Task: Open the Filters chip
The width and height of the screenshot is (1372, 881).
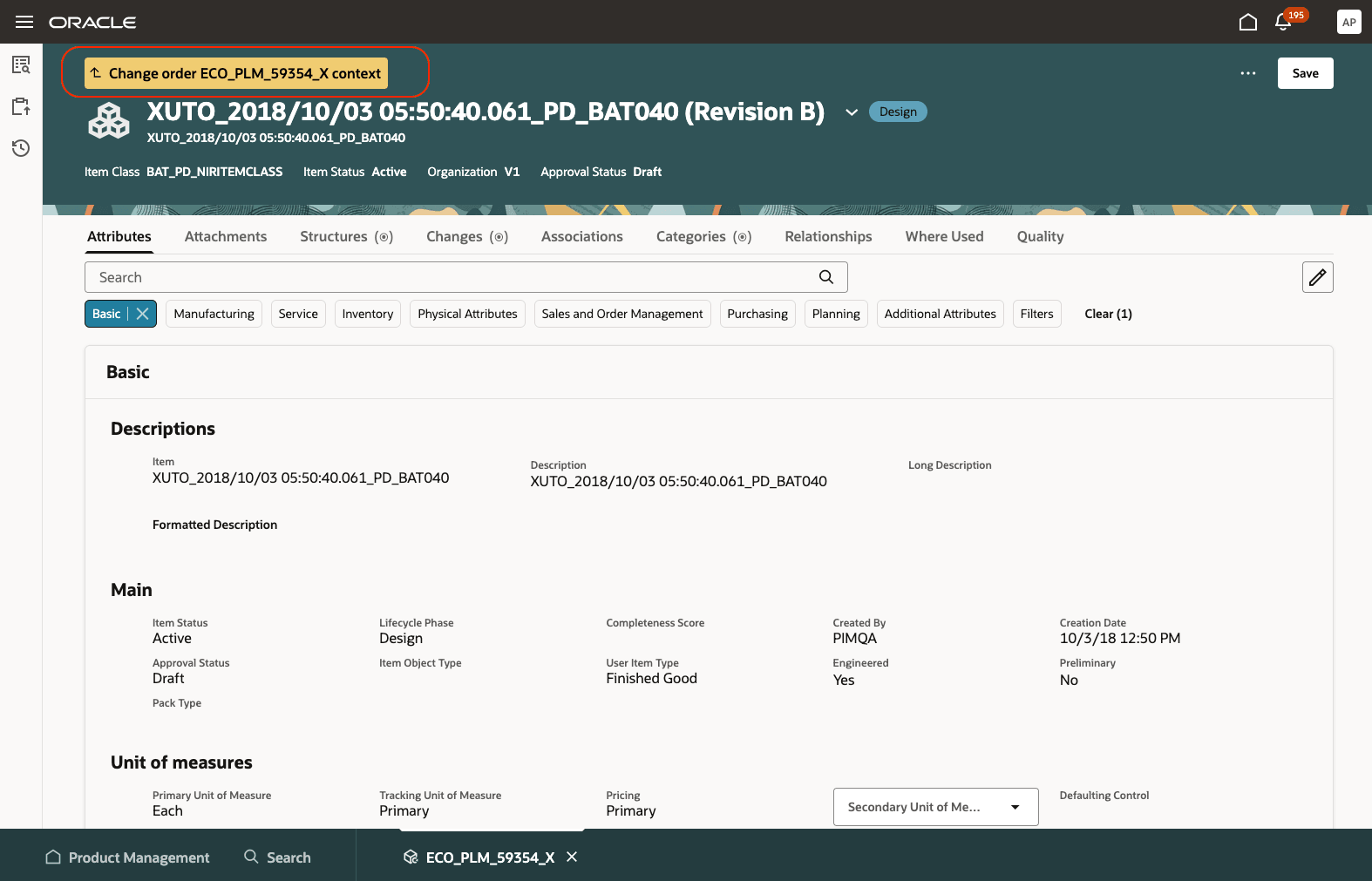Action: (x=1037, y=314)
